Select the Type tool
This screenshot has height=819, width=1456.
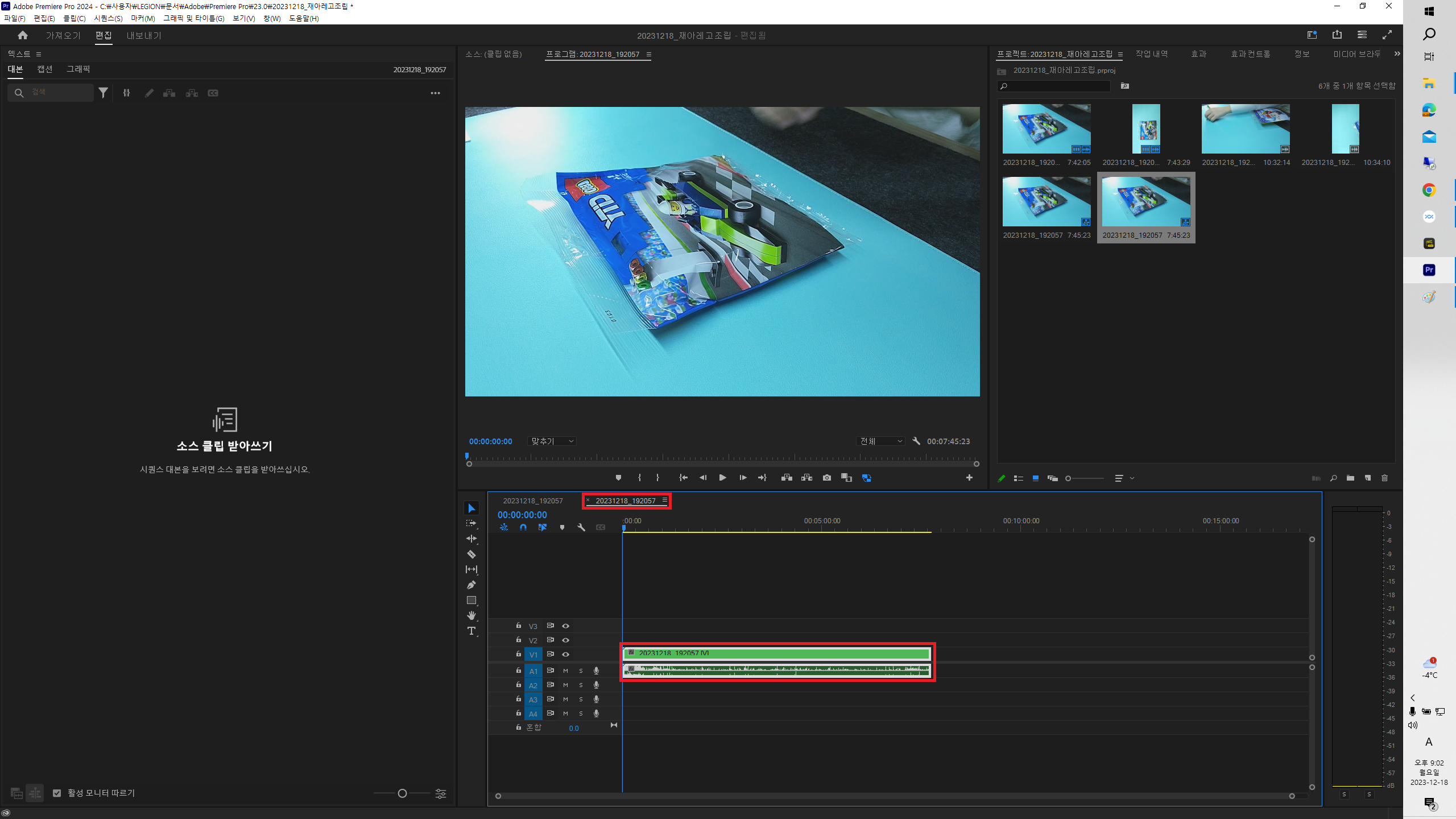(471, 631)
